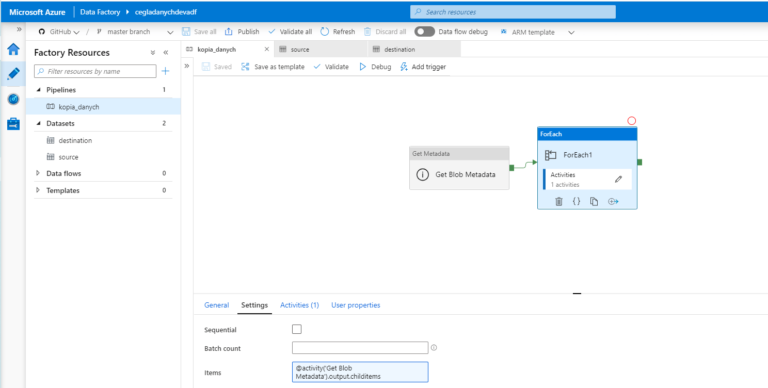Viewport: 768px width, 388px height.
Task: Toggle Data flow debug switch
Action: pyautogui.click(x=424, y=31)
